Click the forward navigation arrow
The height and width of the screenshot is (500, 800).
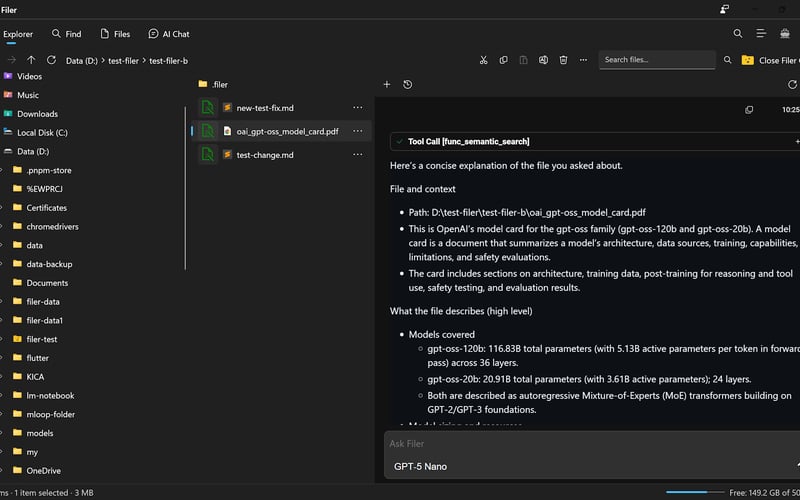click(x=12, y=60)
